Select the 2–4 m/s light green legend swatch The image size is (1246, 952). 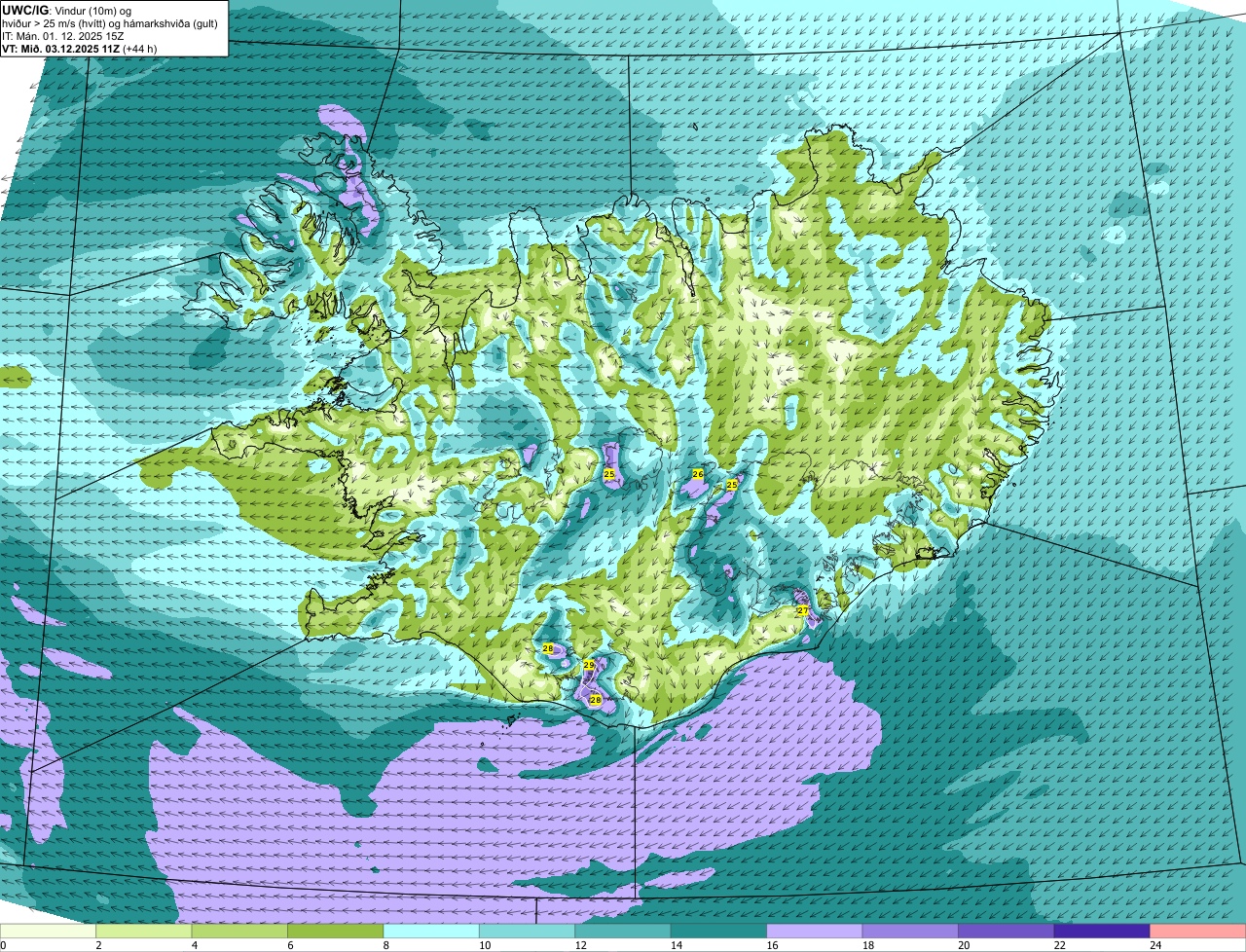144,931
